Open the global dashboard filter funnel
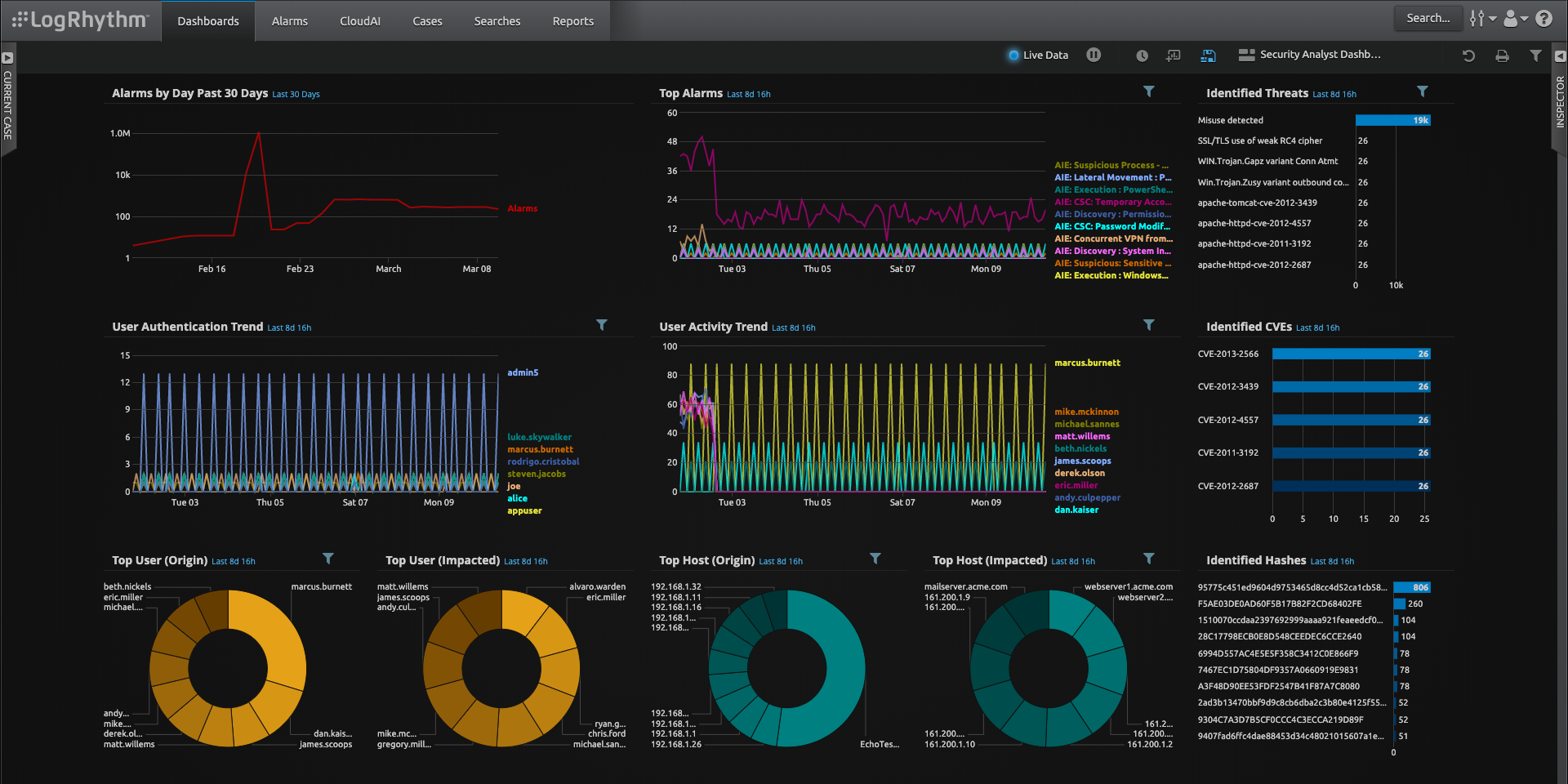1568x784 pixels. 1536,55
